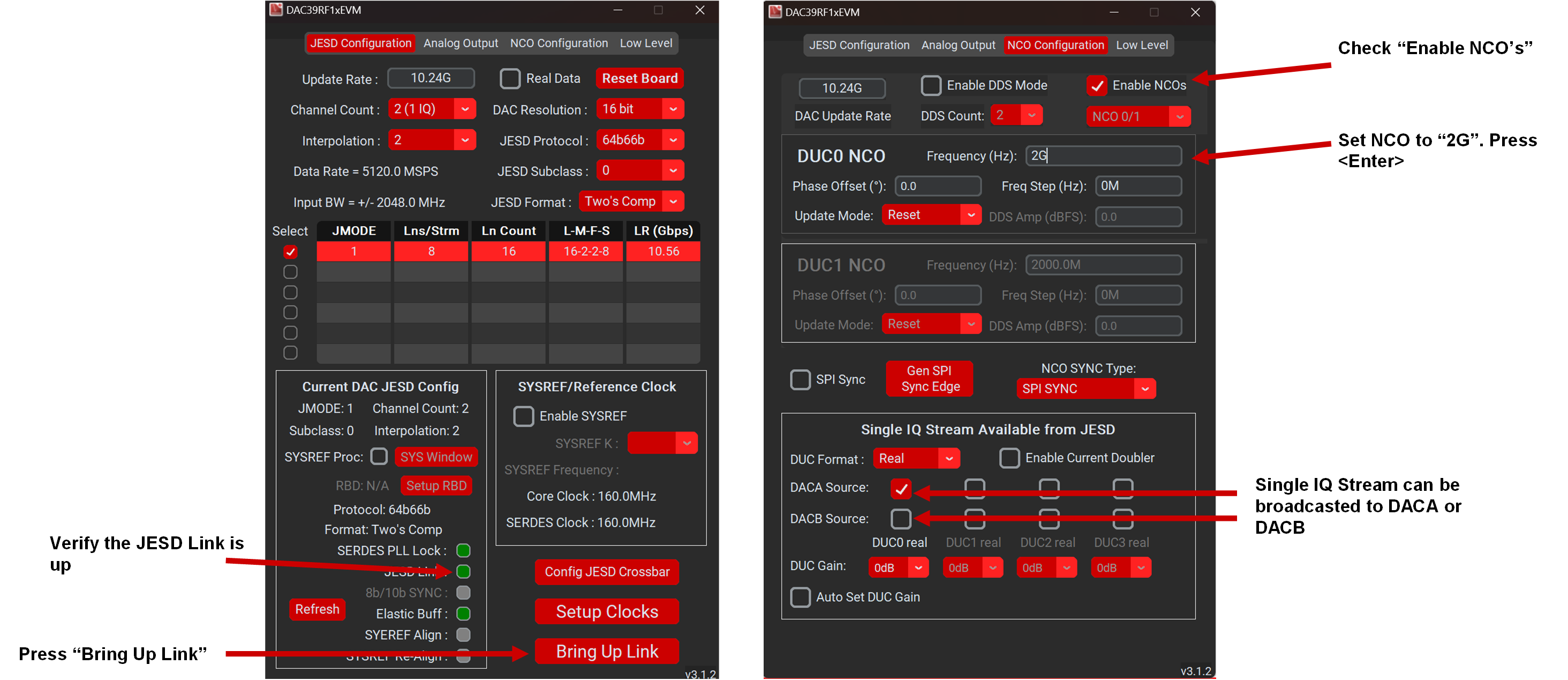This screenshot has height=680, width=1568.
Task: Switch to the Analog Output tab
Action: (x=460, y=43)
